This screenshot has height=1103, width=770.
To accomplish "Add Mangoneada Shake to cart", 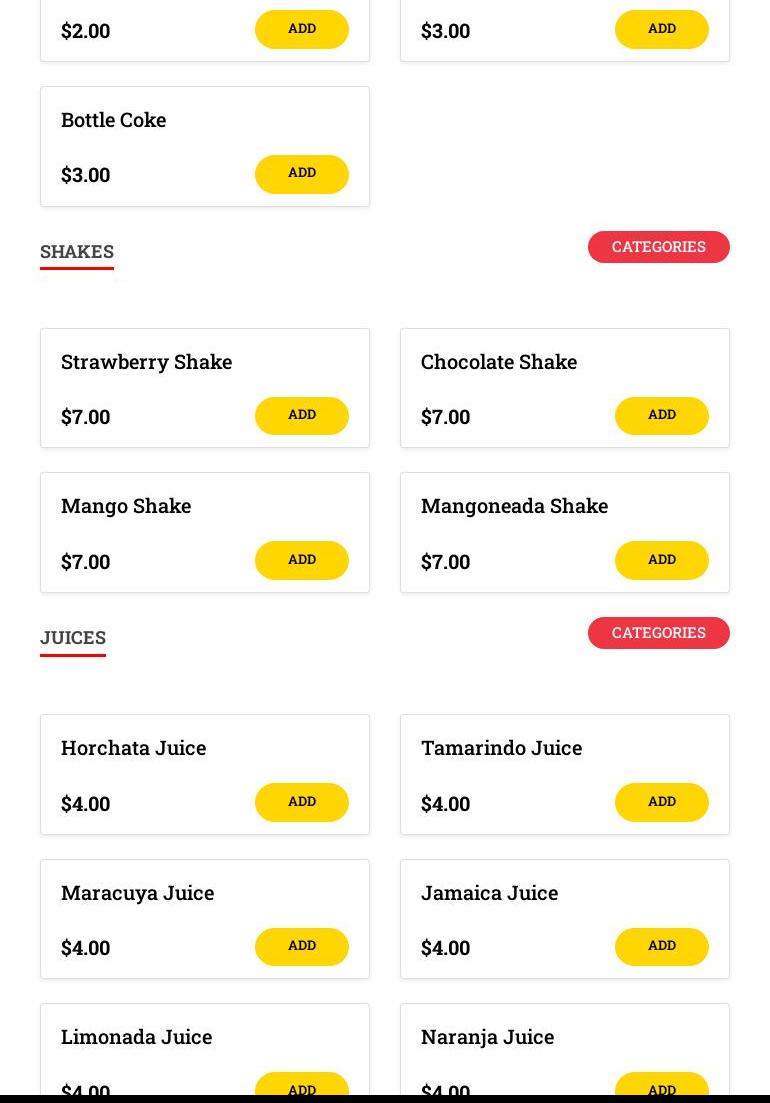I will [662, 560].
